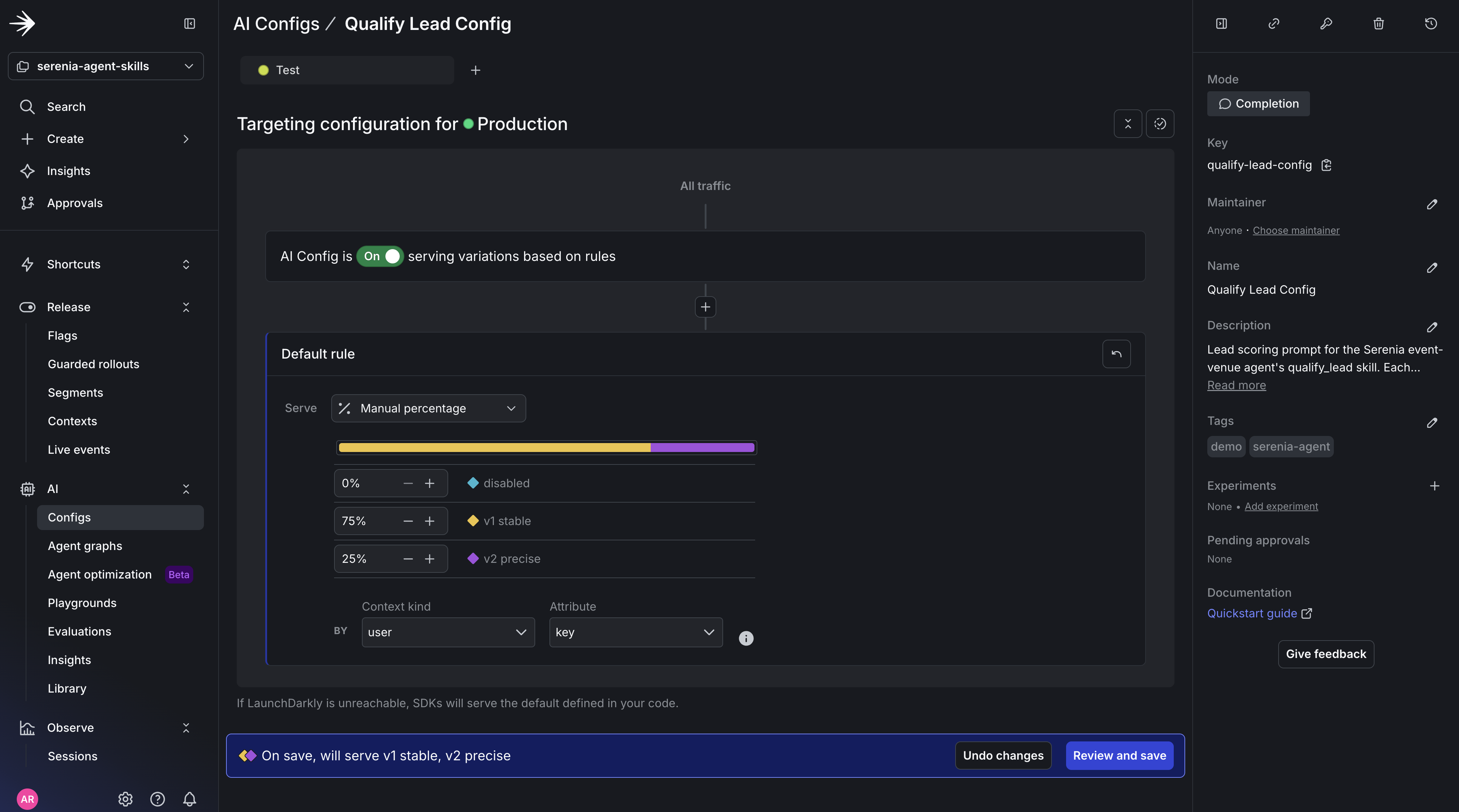
Task: Open help question mark icon
Action: click(x=158, y=799)
